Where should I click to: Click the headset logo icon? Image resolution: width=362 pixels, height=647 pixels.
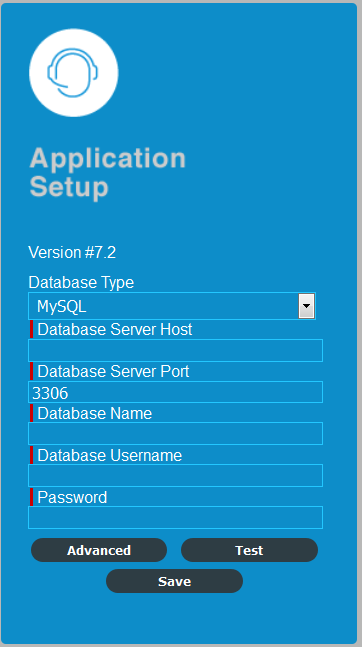click(73, 73)
